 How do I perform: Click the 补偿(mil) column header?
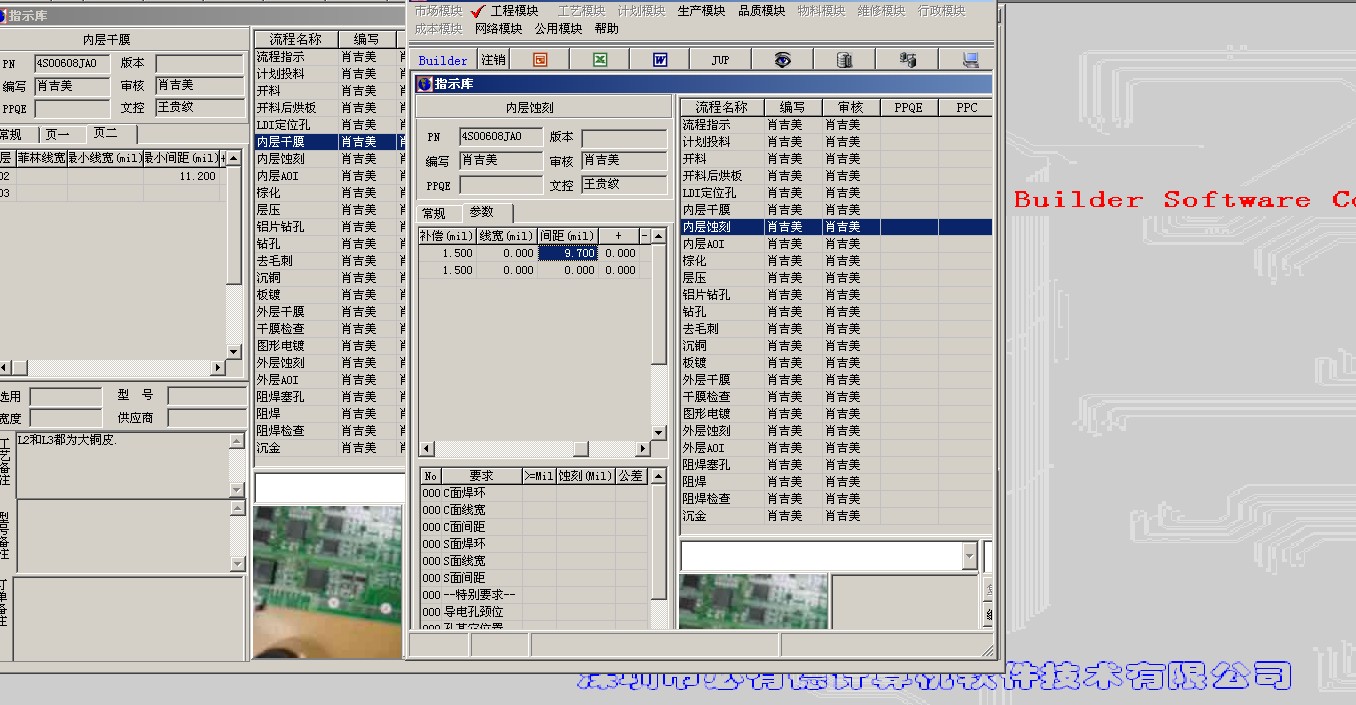pos(446,236)
